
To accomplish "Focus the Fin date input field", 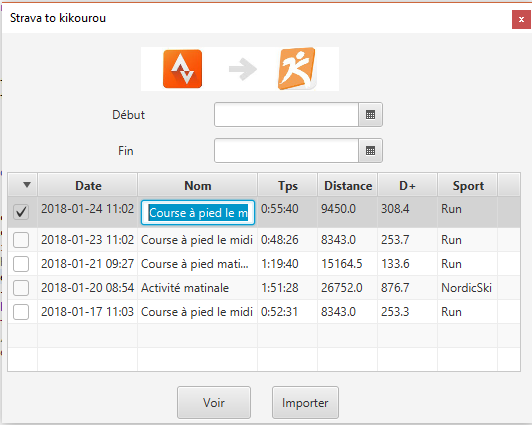I will tap(286, 151).
